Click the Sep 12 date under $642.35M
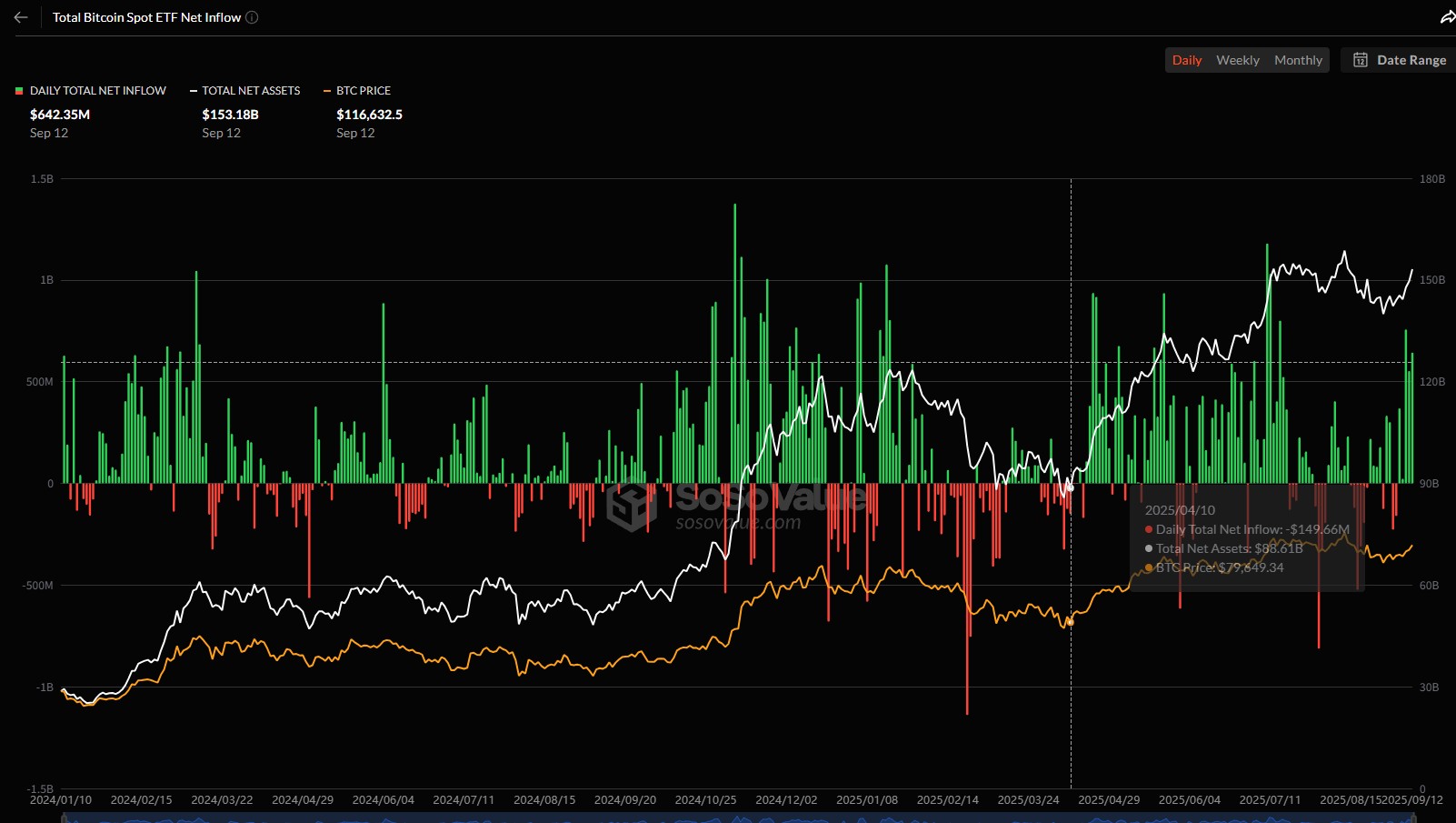The image size is (1456, 823). 49,133
